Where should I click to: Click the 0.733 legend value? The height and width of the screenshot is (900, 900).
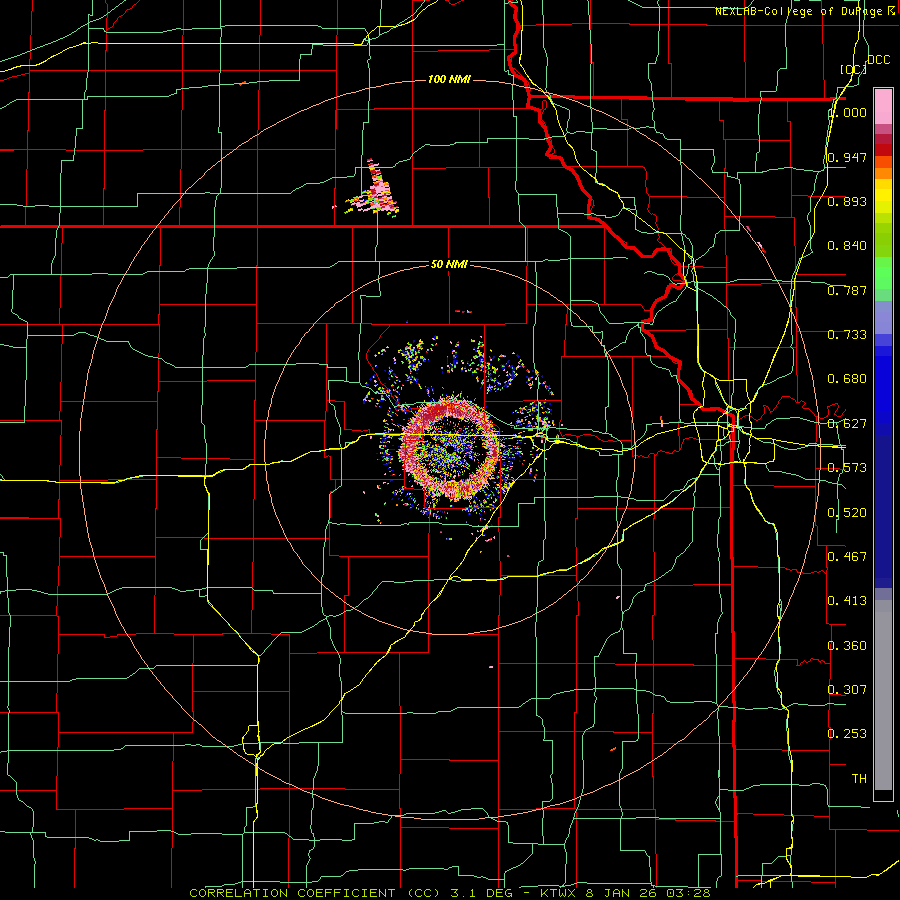[x=847, y=335]
